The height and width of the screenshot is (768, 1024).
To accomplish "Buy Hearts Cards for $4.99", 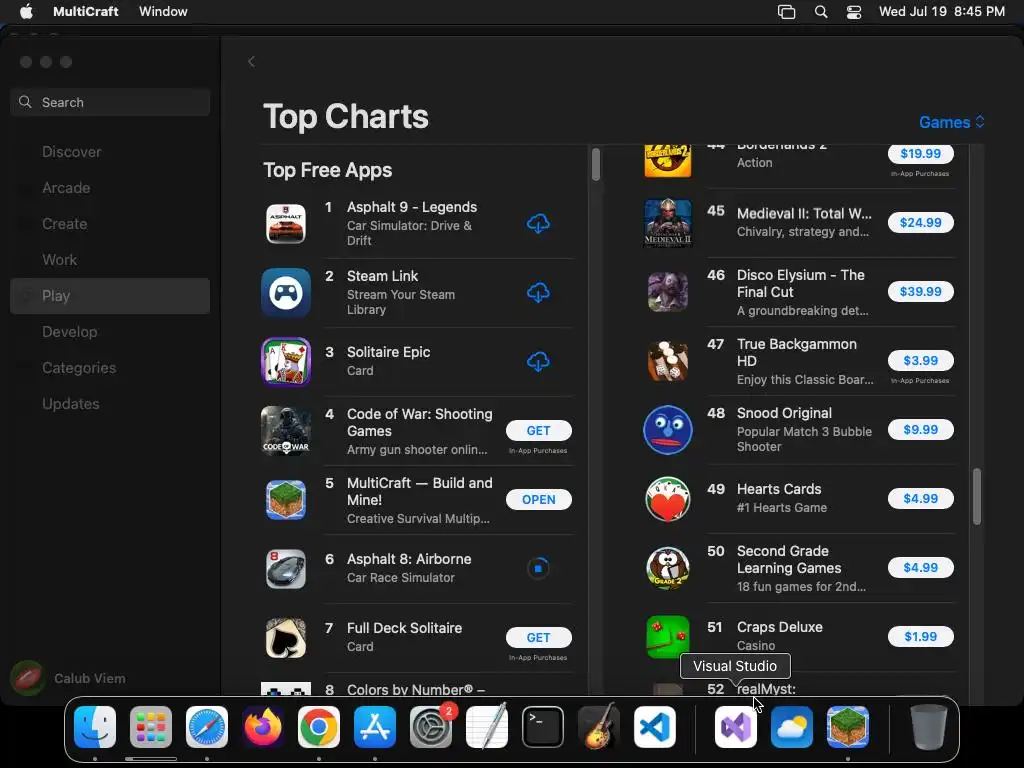I will (920, 498).
